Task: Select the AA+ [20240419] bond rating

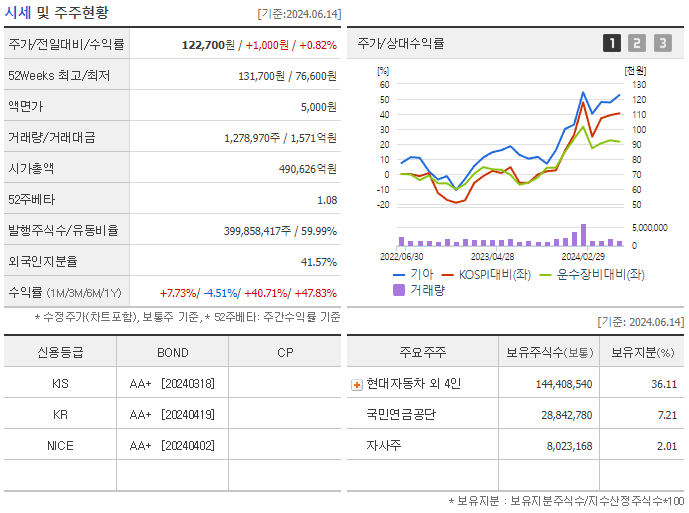Action: [172, 415]
